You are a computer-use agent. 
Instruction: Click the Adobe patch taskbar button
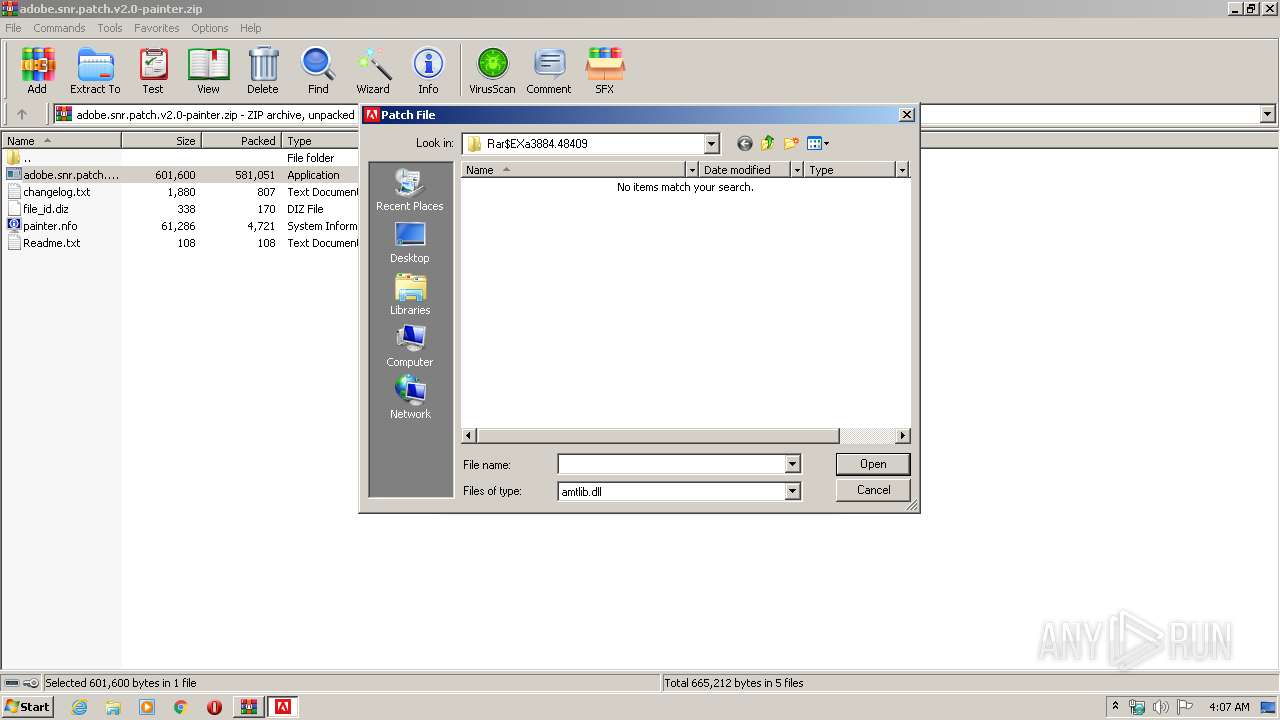pos(283,707)
